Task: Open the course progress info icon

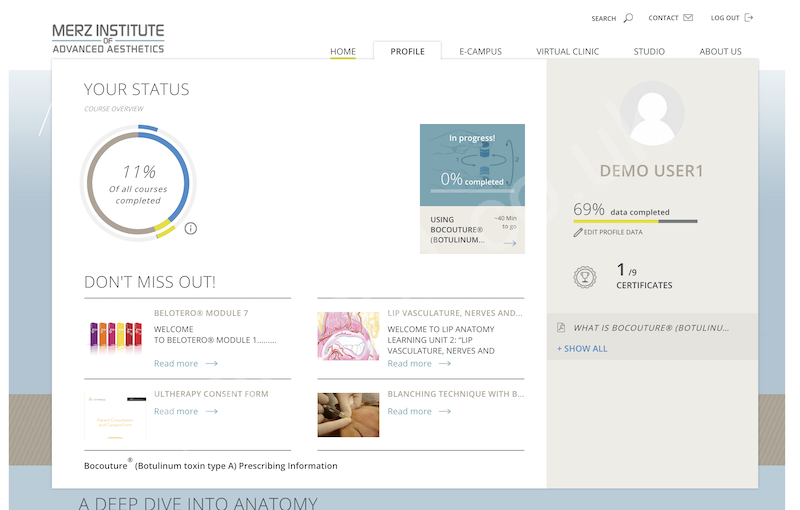Action: point(191,228)
